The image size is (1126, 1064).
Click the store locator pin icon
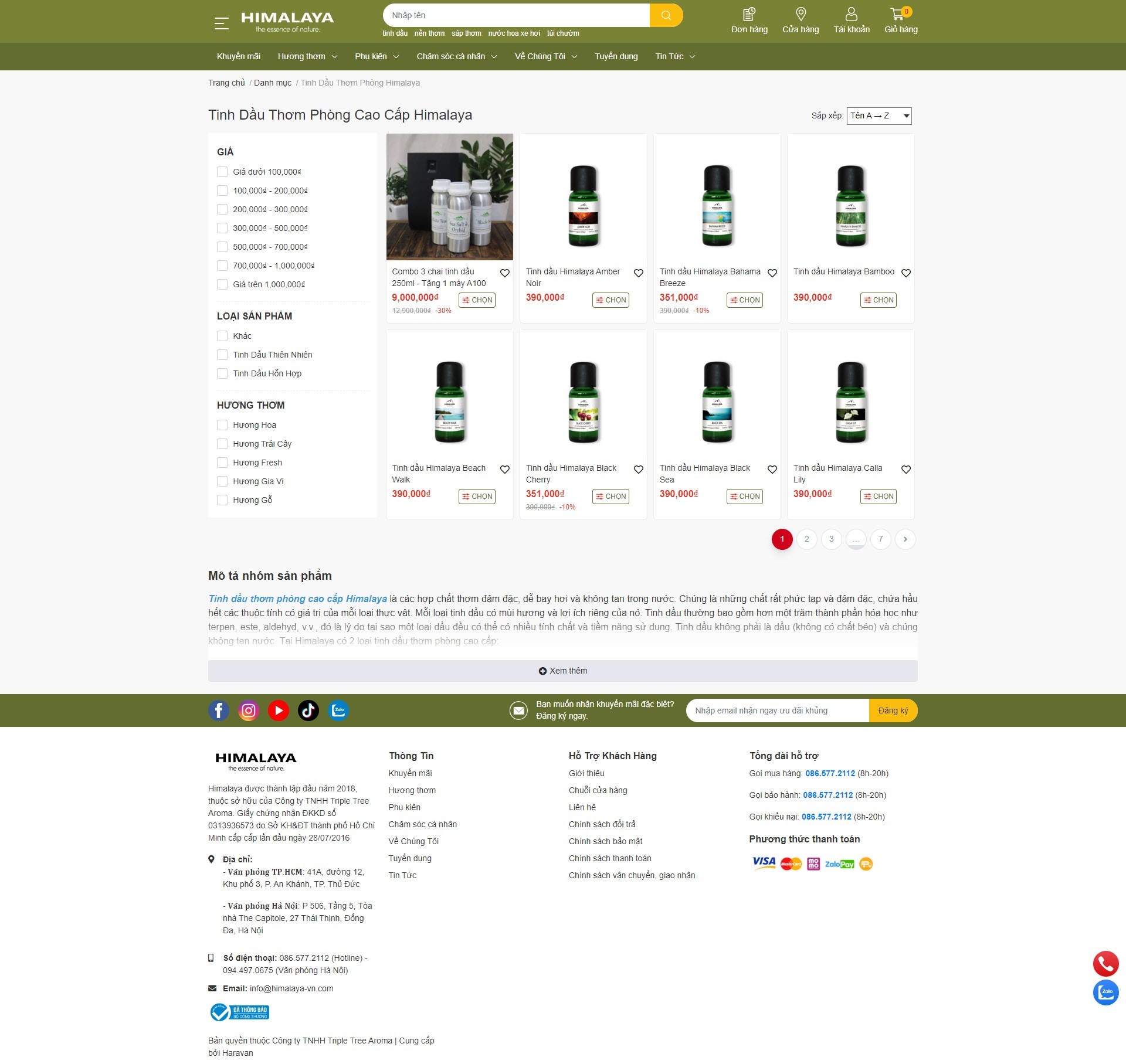click(801, 14)
